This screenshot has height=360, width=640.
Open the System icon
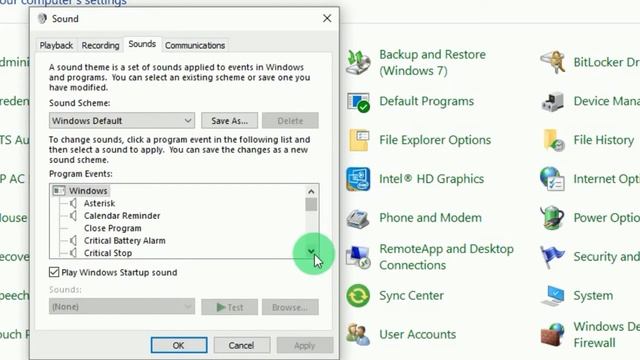pyautogui.click(x=553, y=296)
